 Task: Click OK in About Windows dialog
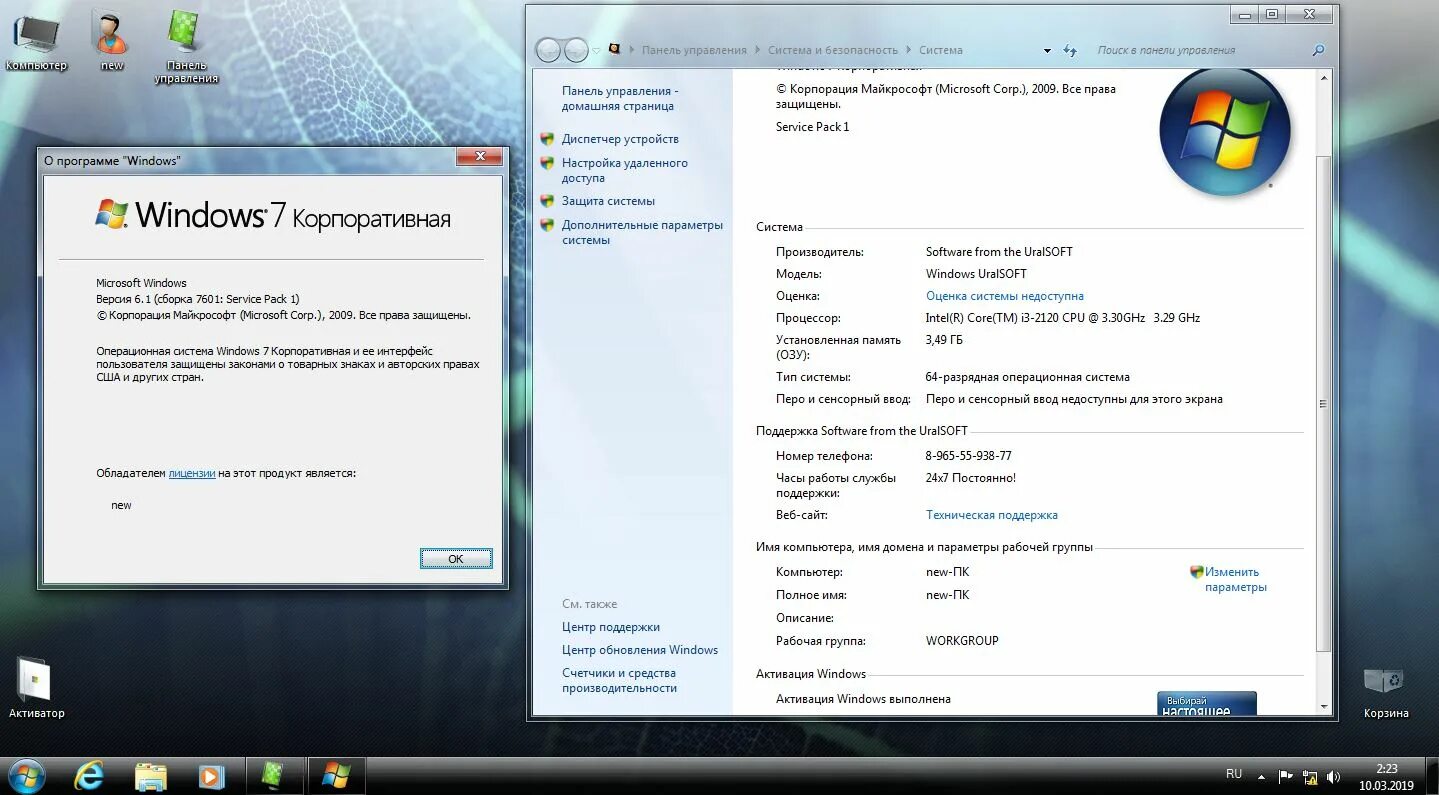456,559
